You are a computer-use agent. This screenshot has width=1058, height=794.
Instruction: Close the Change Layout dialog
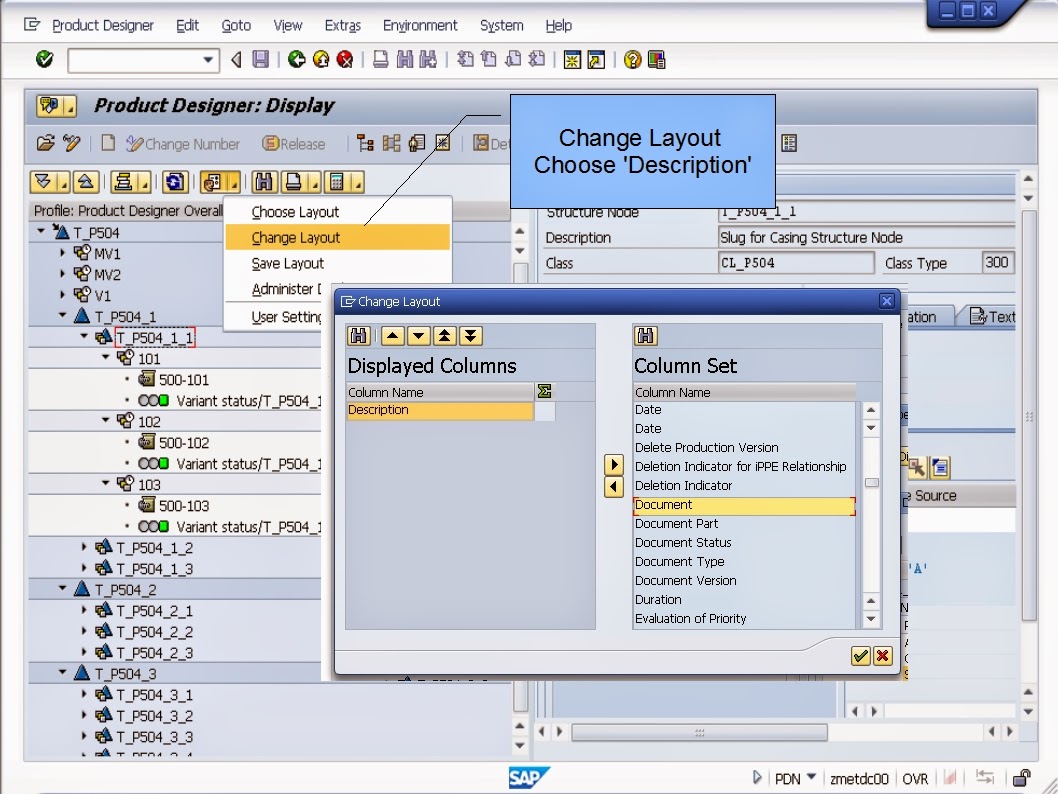pos(887,301)
